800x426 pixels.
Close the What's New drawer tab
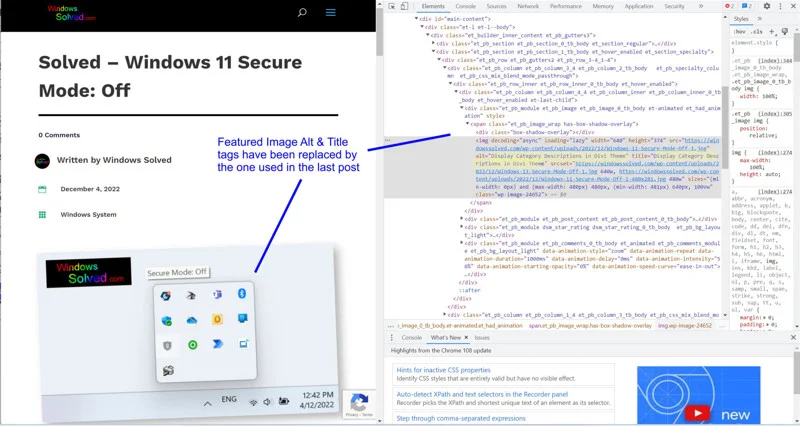click(x=466, y=338)
